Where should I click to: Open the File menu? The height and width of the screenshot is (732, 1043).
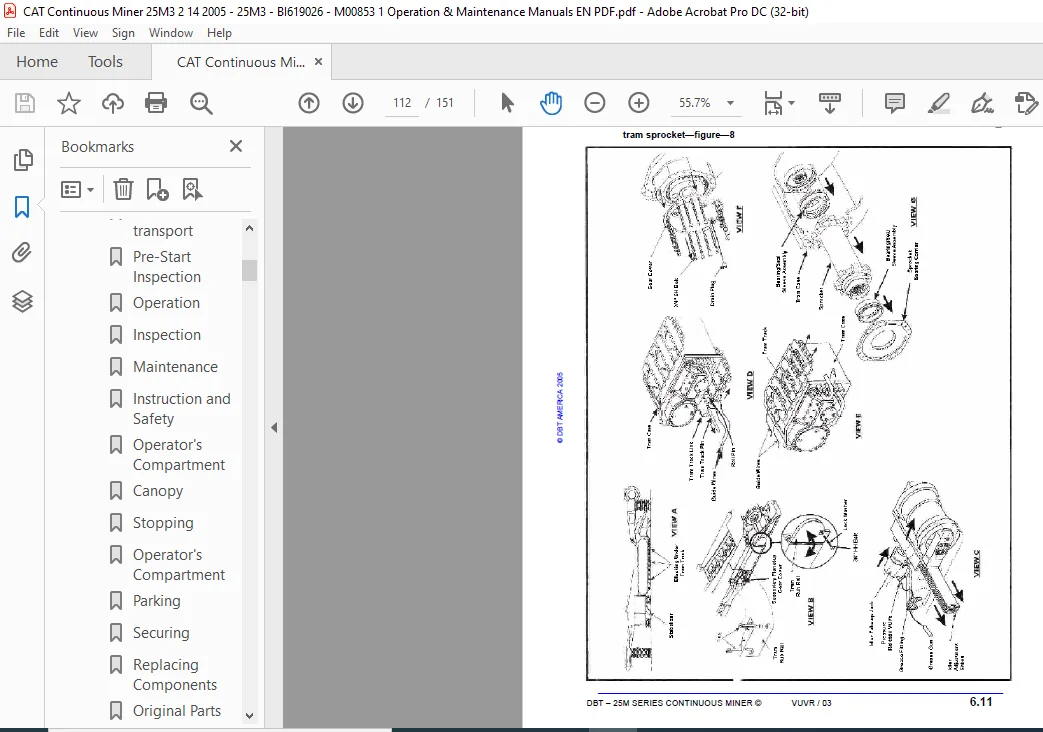click(16, 33)
